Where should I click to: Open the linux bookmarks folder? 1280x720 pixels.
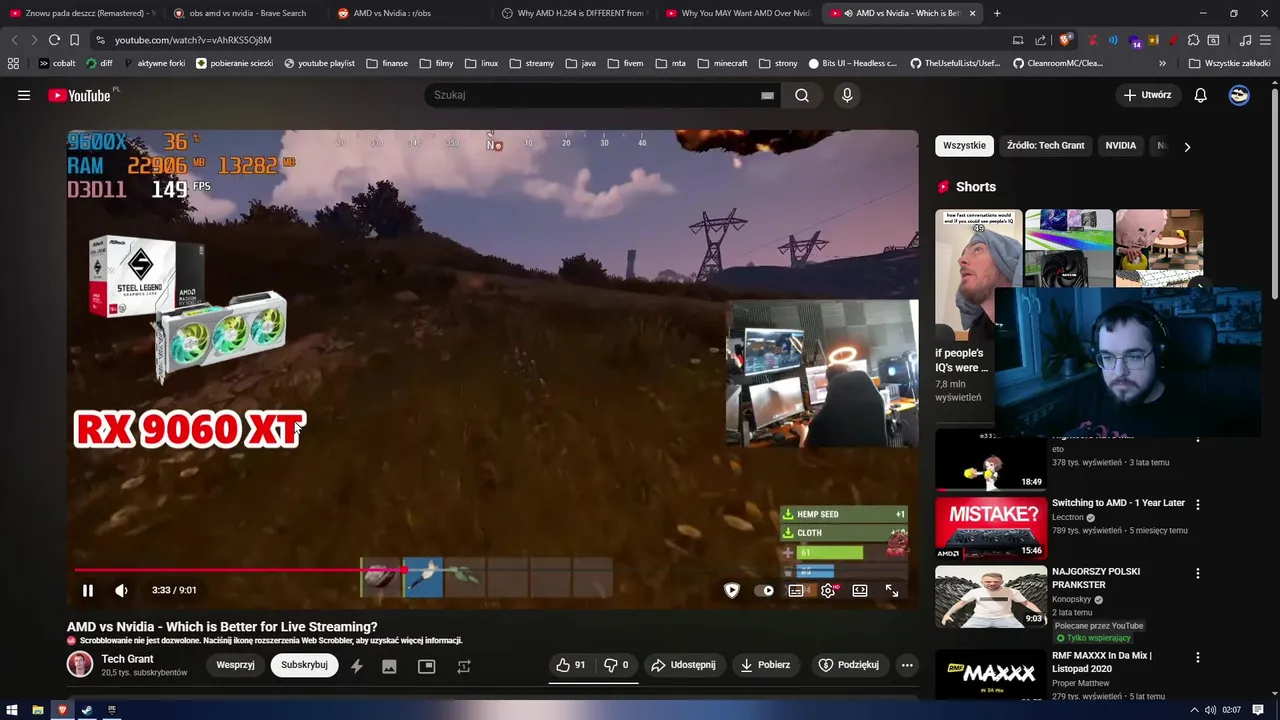point(482,63)
